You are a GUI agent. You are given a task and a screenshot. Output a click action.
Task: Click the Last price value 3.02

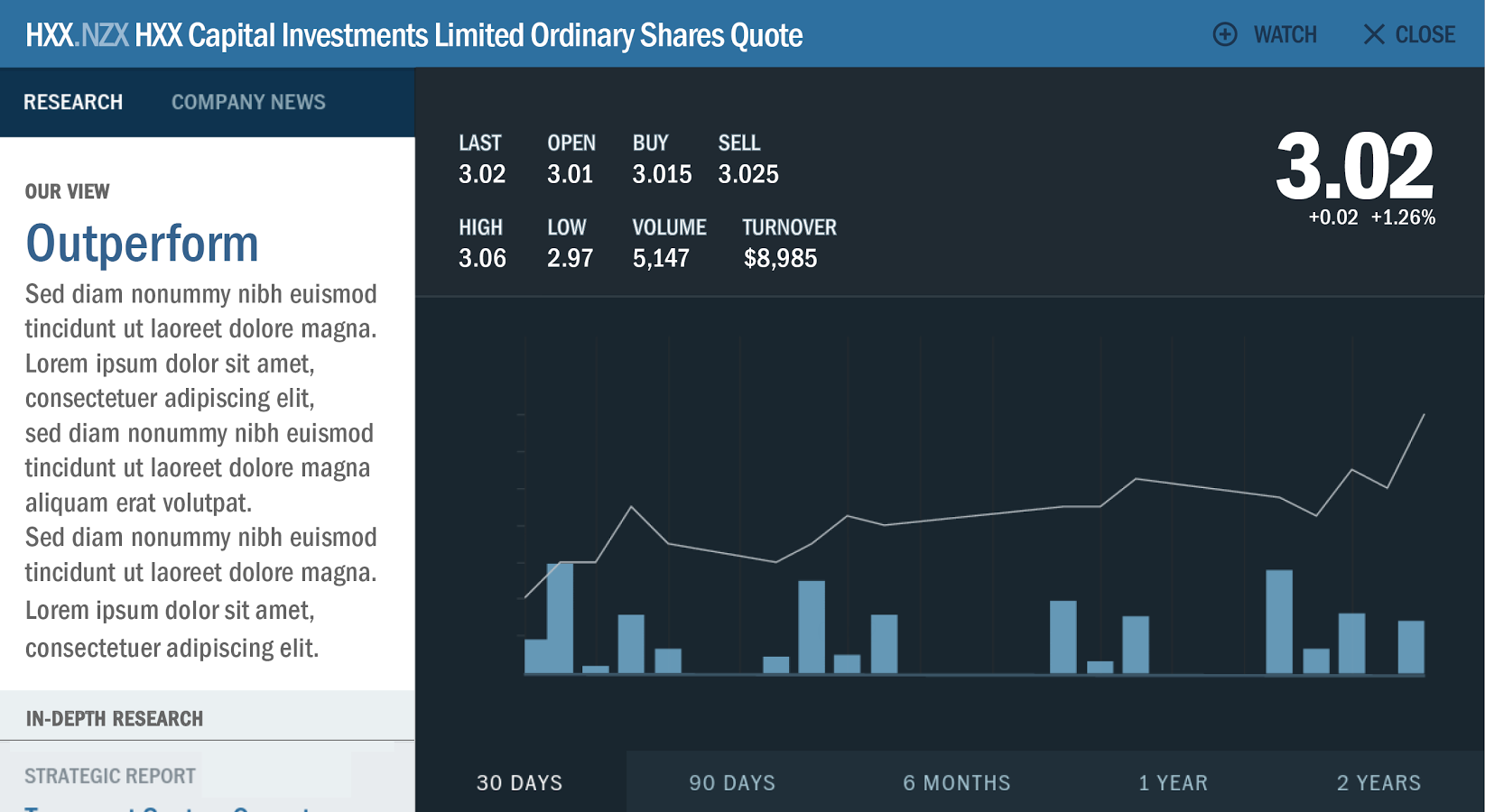click(x=482, y=174)
